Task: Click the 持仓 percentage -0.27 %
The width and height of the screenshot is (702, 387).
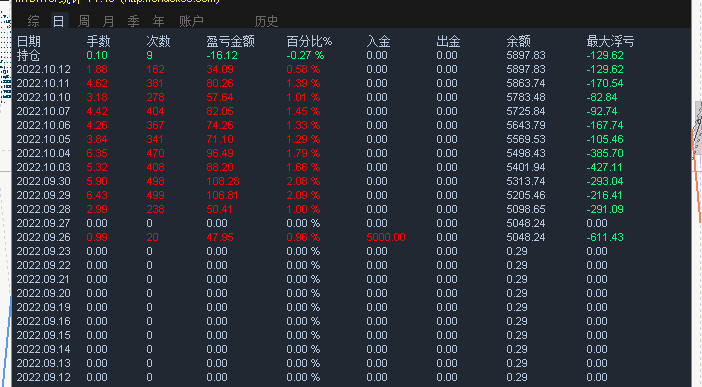Action: 305,56
